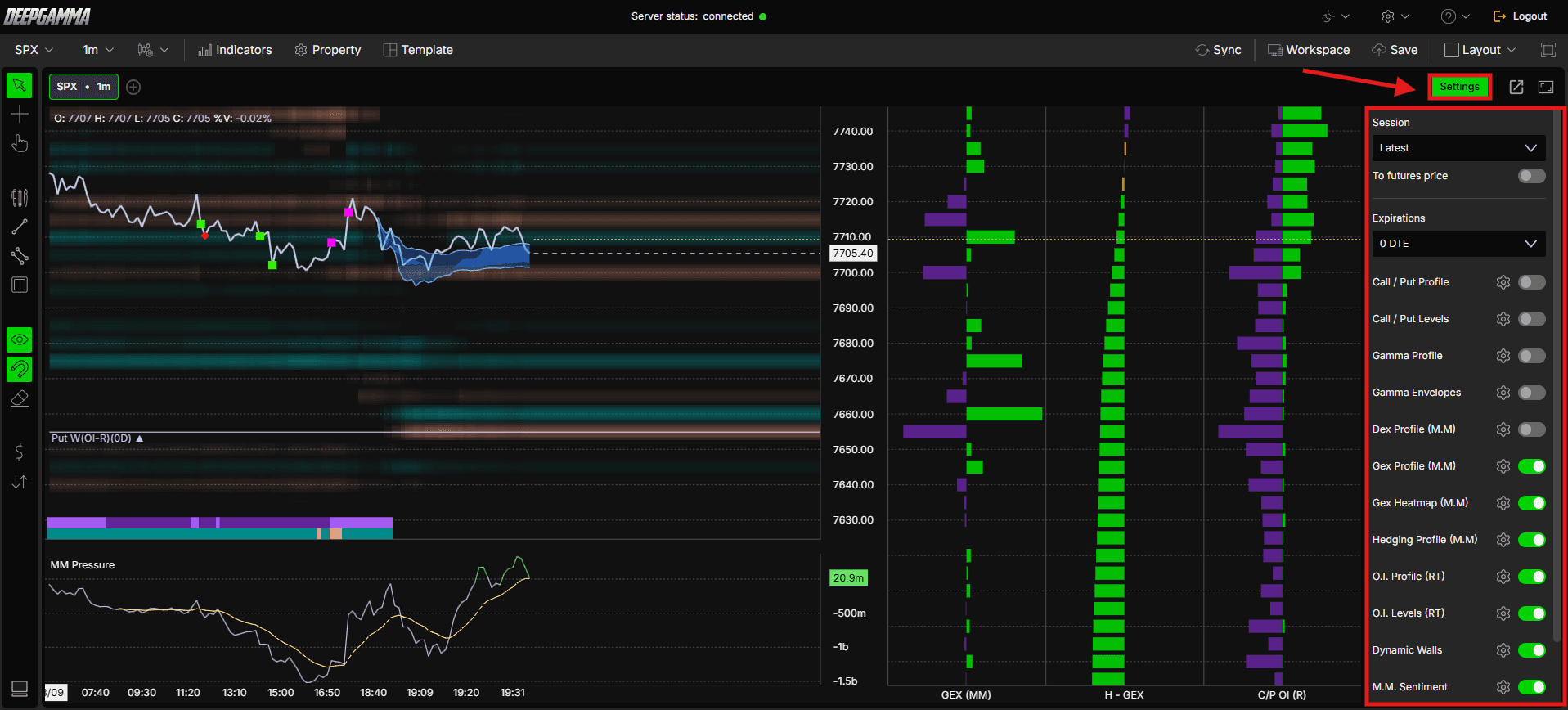This screenshot has width=1568, height=710.
Task: Open the candlestick tools in left sidebar
Action: (20, 197)
